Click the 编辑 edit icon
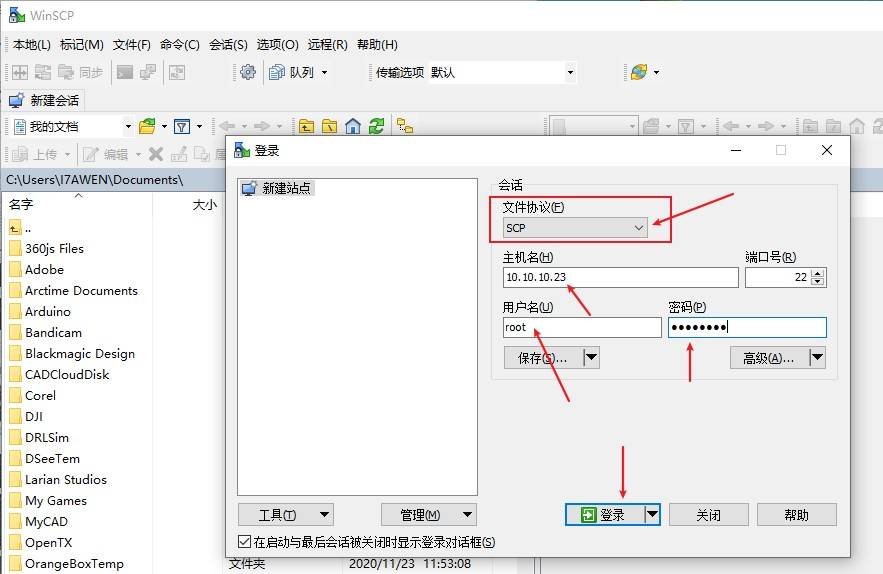 pos(91,154)
